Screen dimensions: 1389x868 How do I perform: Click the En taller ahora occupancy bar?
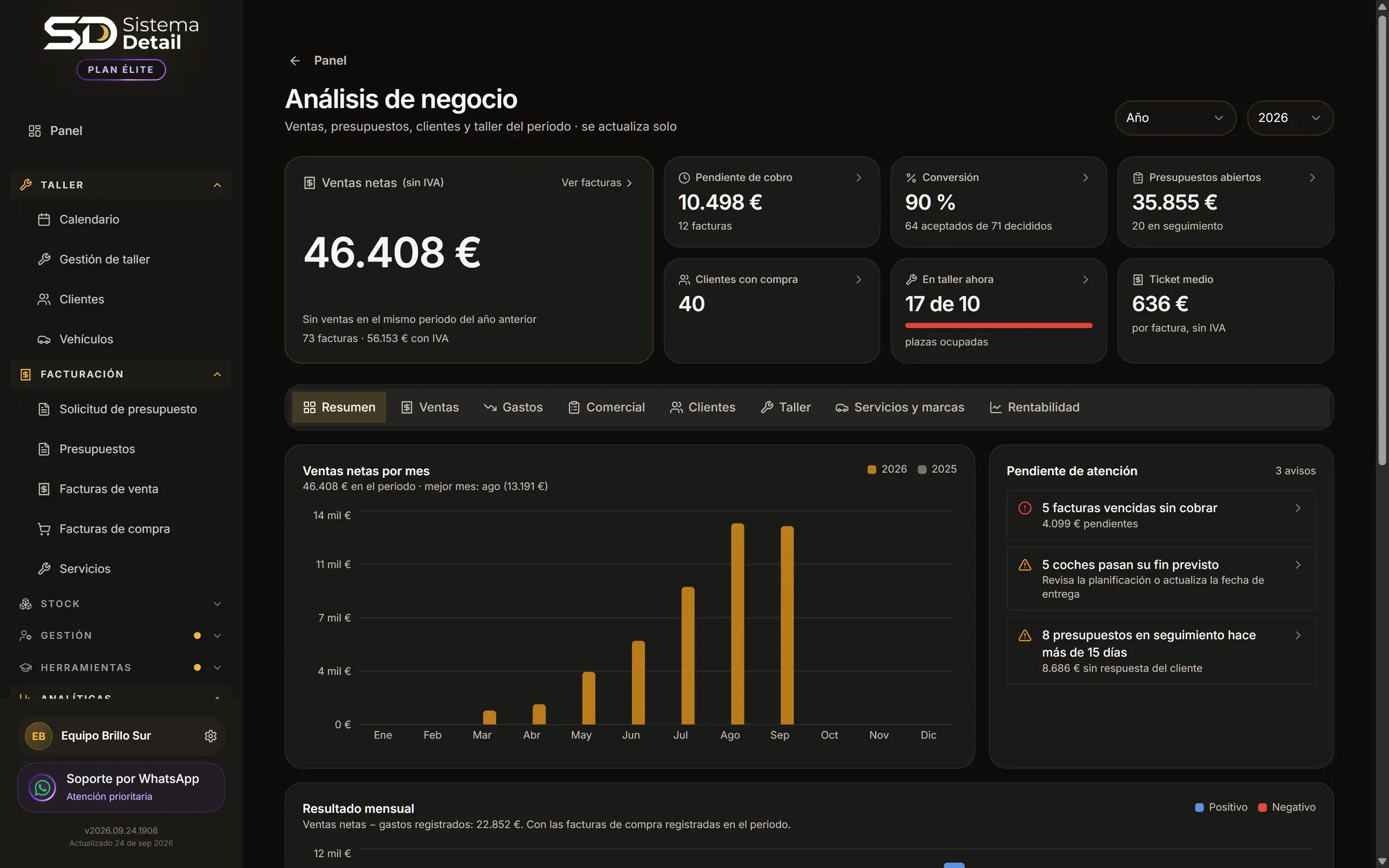point(998,326)
